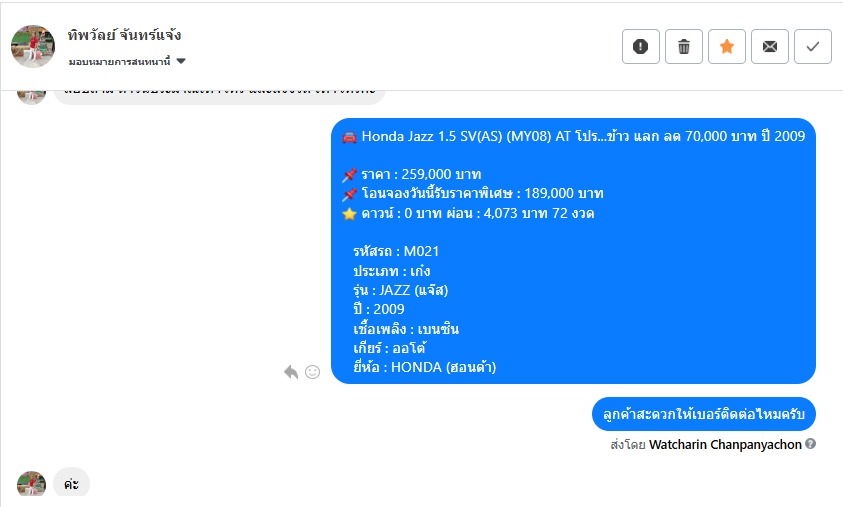
Task: Click the line รุ่น : JAZZ (แจ๊ส)
Action: [x=401, y=290]
